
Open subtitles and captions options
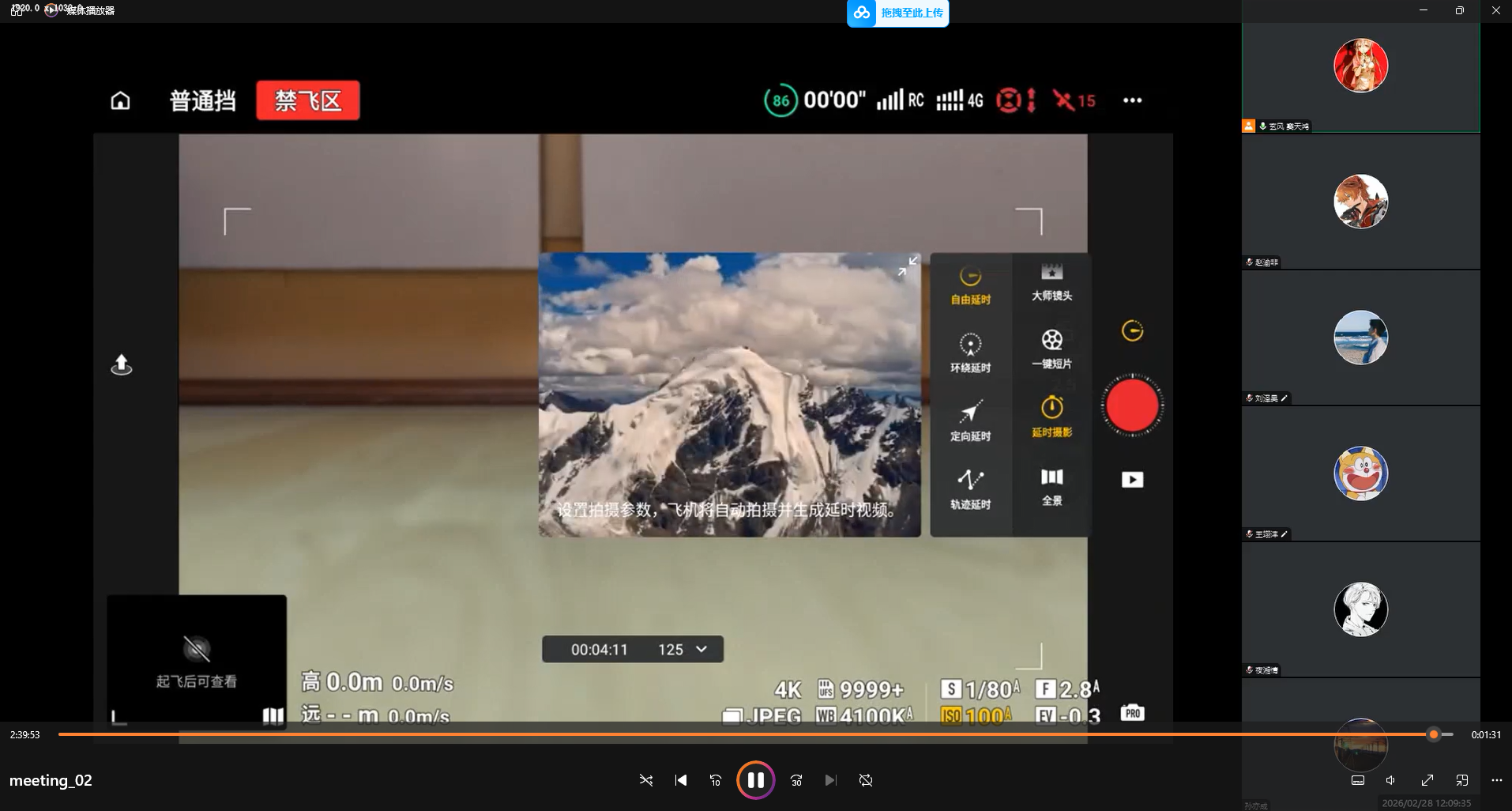[1358, 780]
